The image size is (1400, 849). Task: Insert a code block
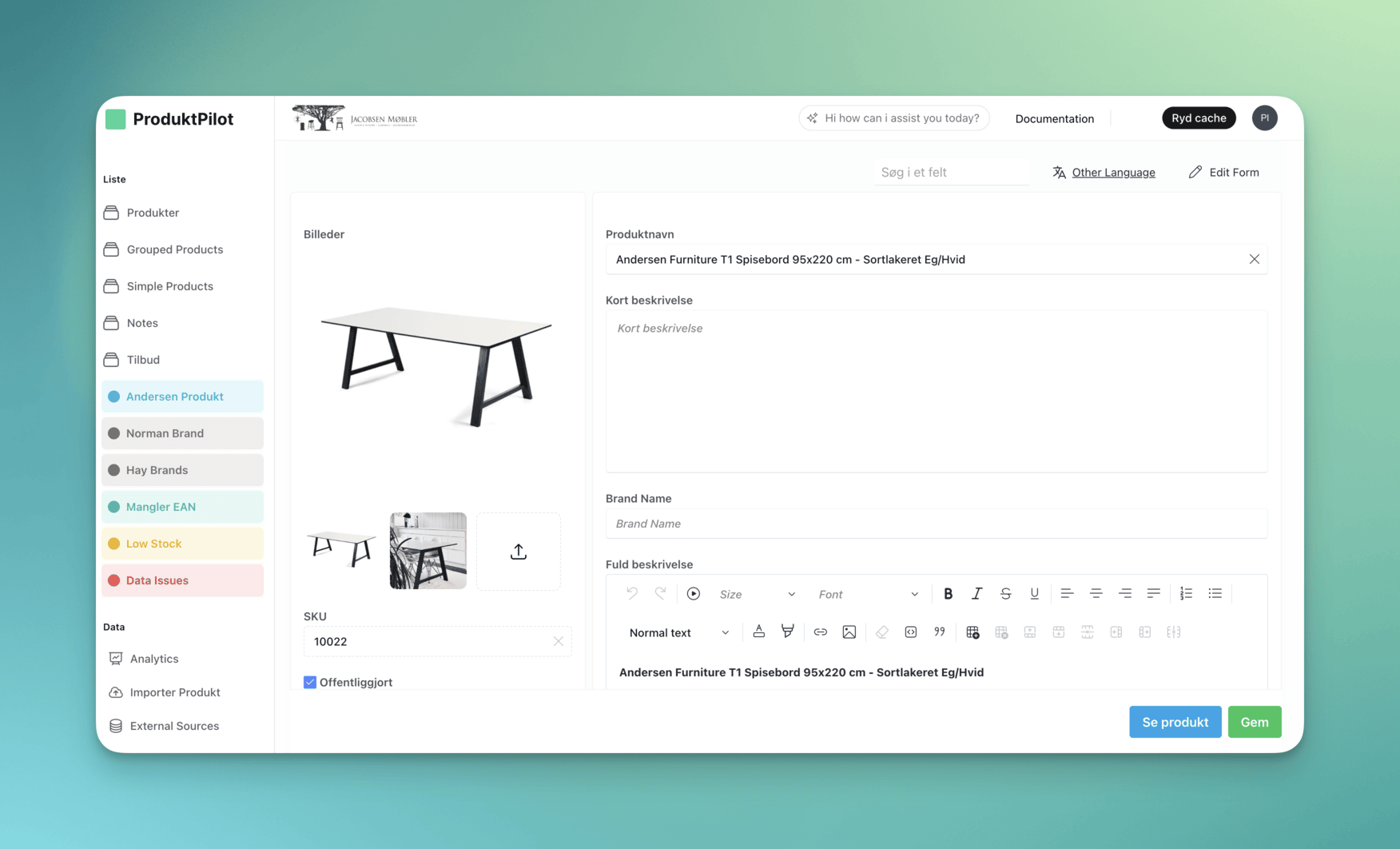click(x=910, y=632)
